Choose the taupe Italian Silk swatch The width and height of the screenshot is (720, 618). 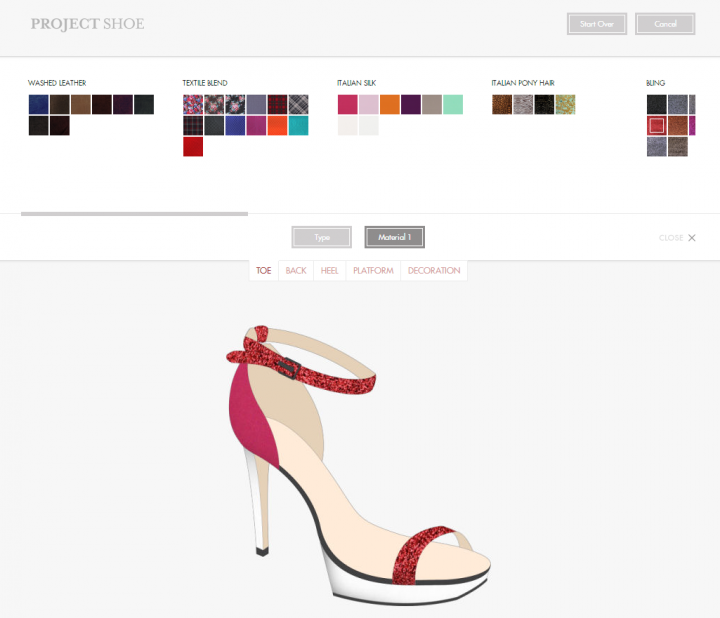(432, 105)
